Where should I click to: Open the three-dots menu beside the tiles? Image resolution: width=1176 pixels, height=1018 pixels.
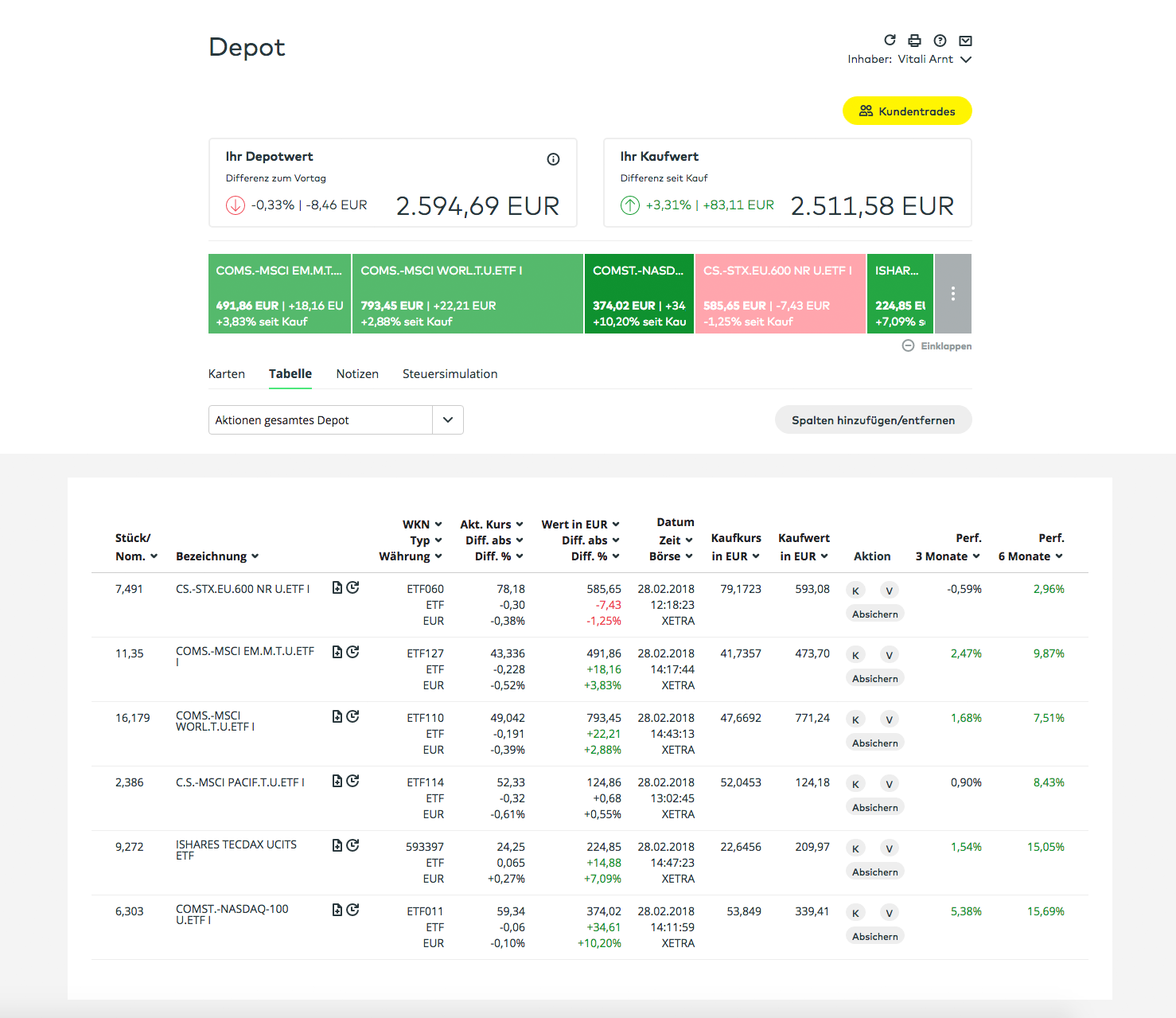coord(953,294)
